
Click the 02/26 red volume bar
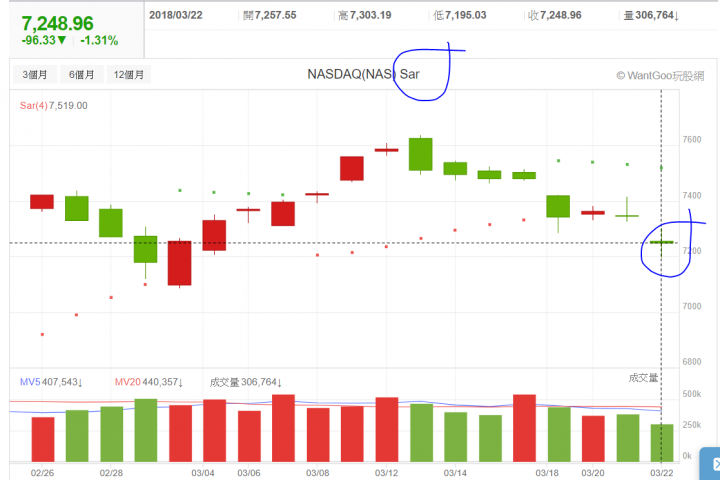click(43, 440)
